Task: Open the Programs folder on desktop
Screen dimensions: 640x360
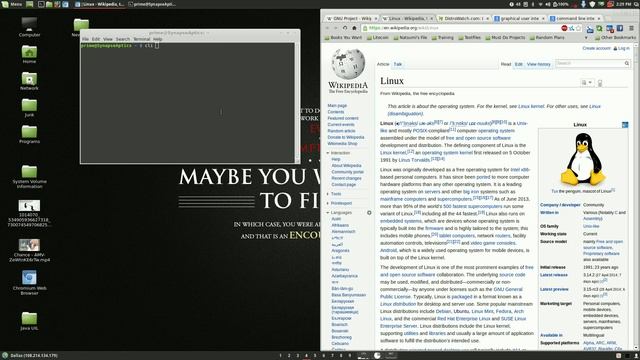Action: tap(29, 134)
